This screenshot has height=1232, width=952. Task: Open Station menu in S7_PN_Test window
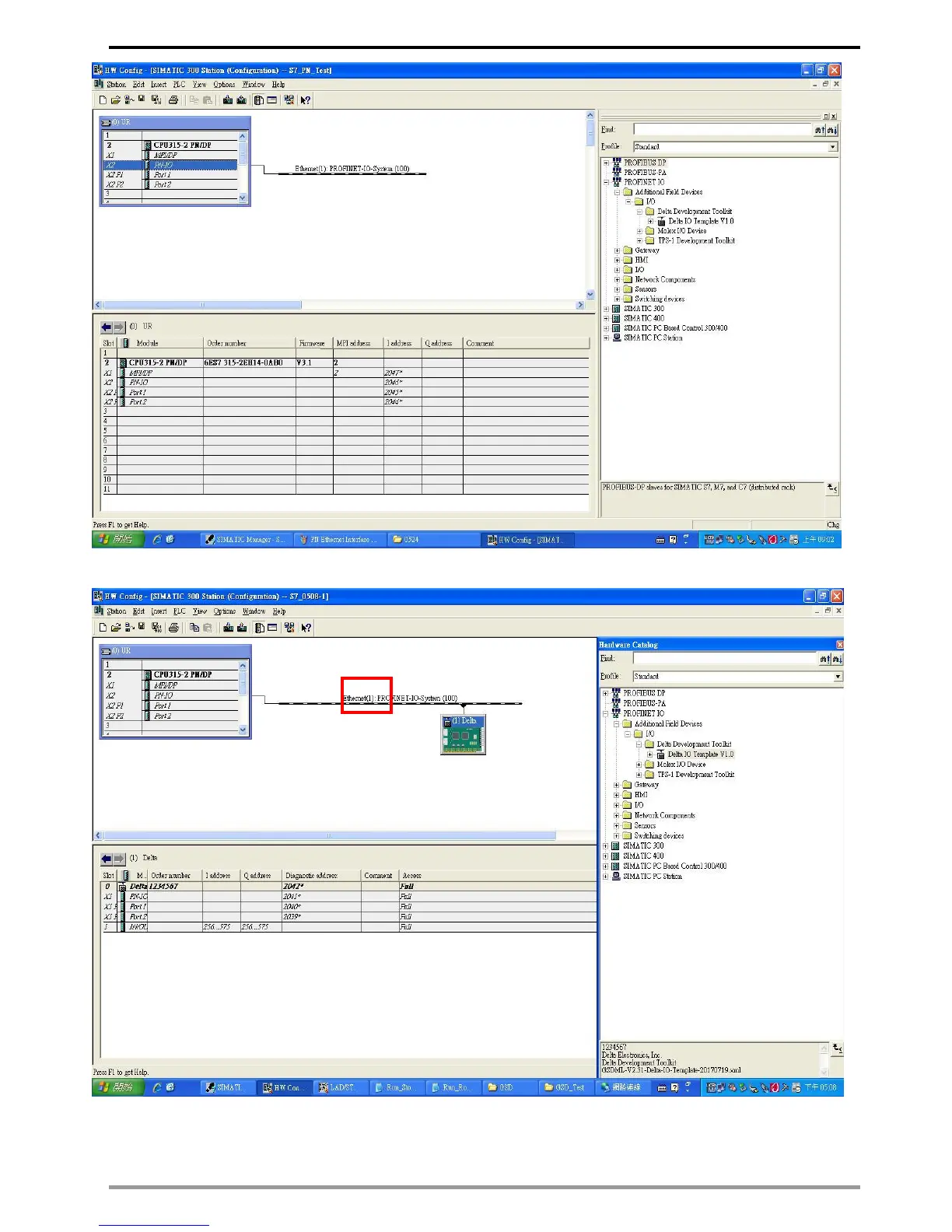point(117,85)
